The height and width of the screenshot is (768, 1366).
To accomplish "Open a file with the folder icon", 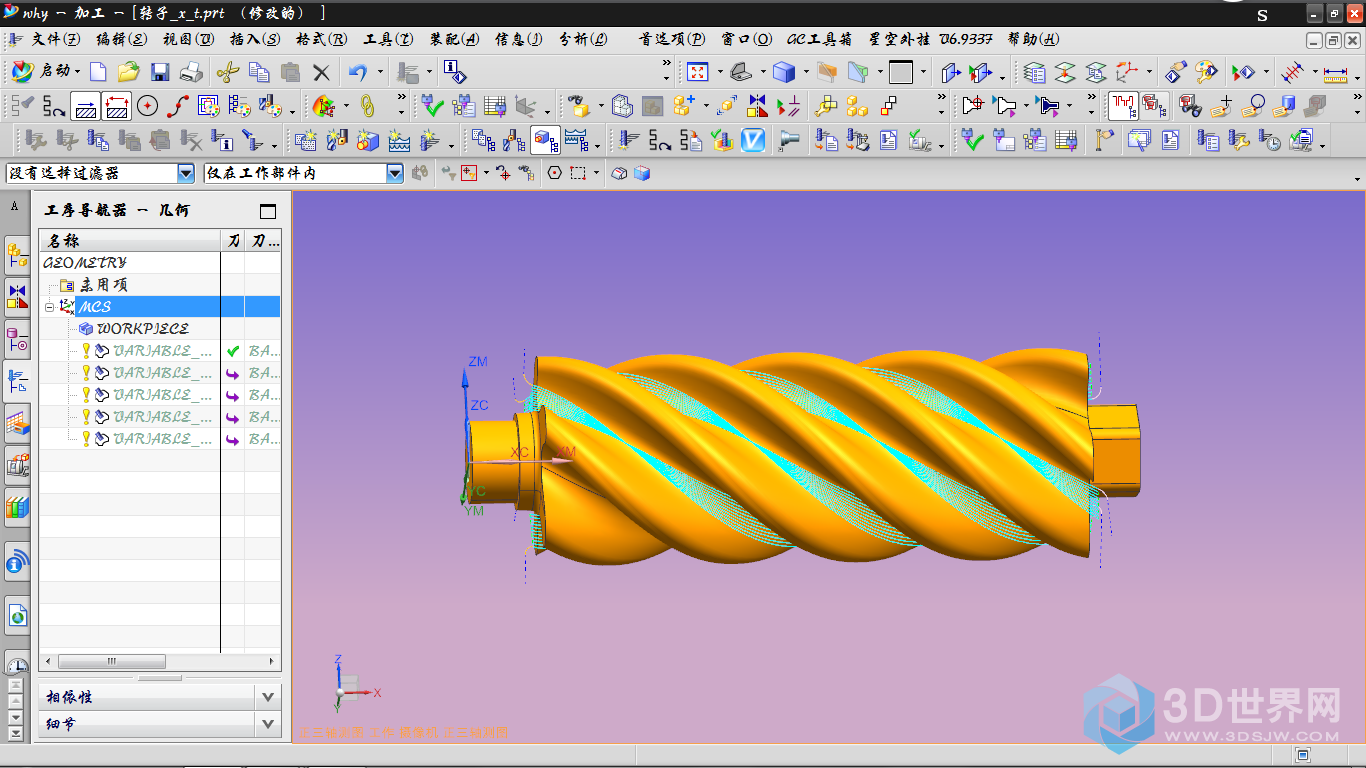I will (128, 72).
